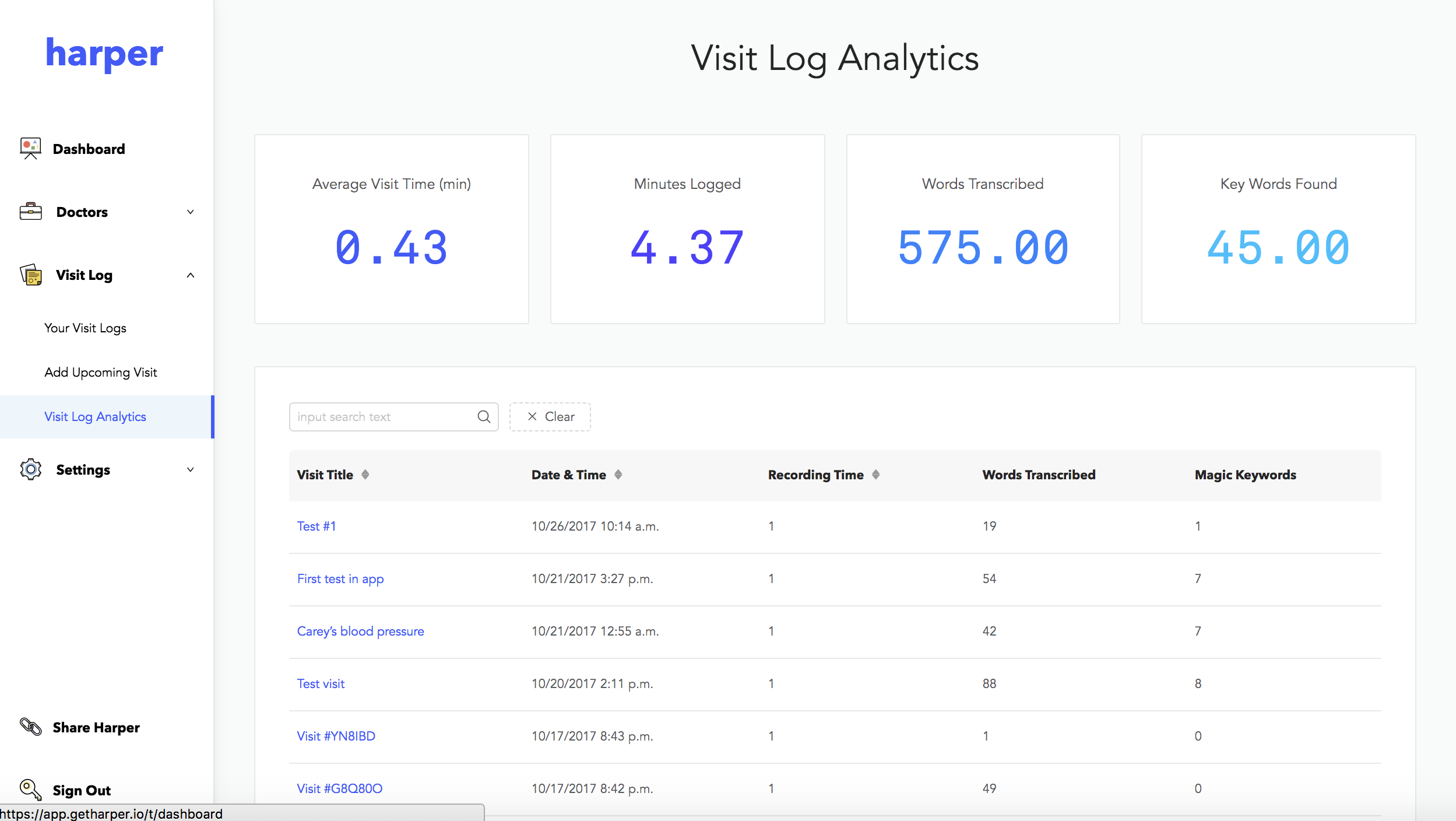Viewport: 1456px width, 821px height.
Task: Open Your Visit Logs submenu item
Action: click(x=85, y=328)
